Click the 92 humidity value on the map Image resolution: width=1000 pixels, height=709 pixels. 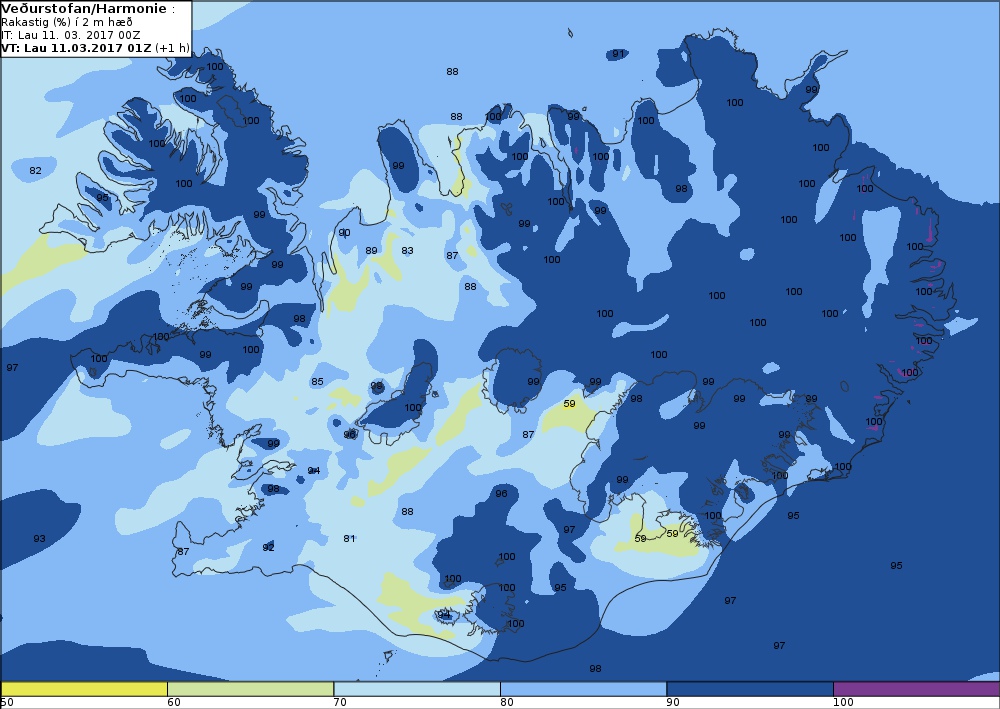click(268, 547)
